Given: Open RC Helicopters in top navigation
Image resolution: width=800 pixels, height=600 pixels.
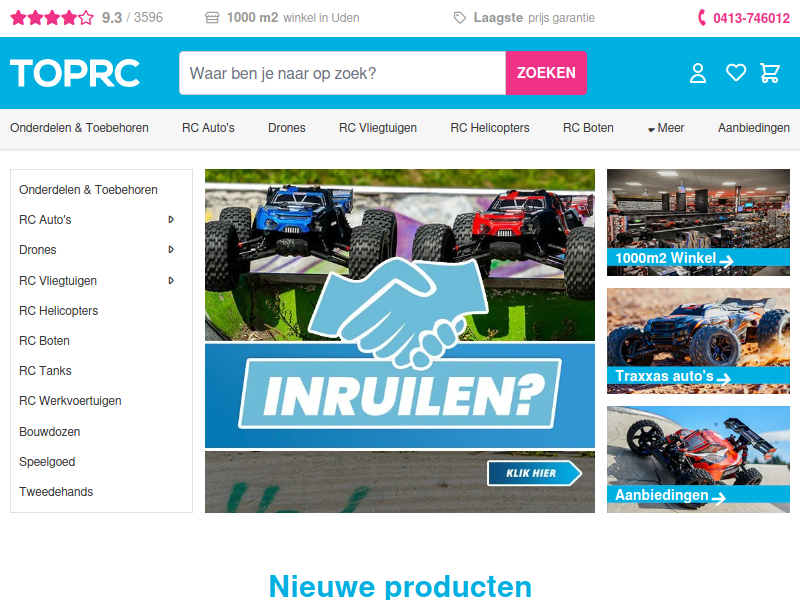Looking at the screenshot, I should (490, 128).
